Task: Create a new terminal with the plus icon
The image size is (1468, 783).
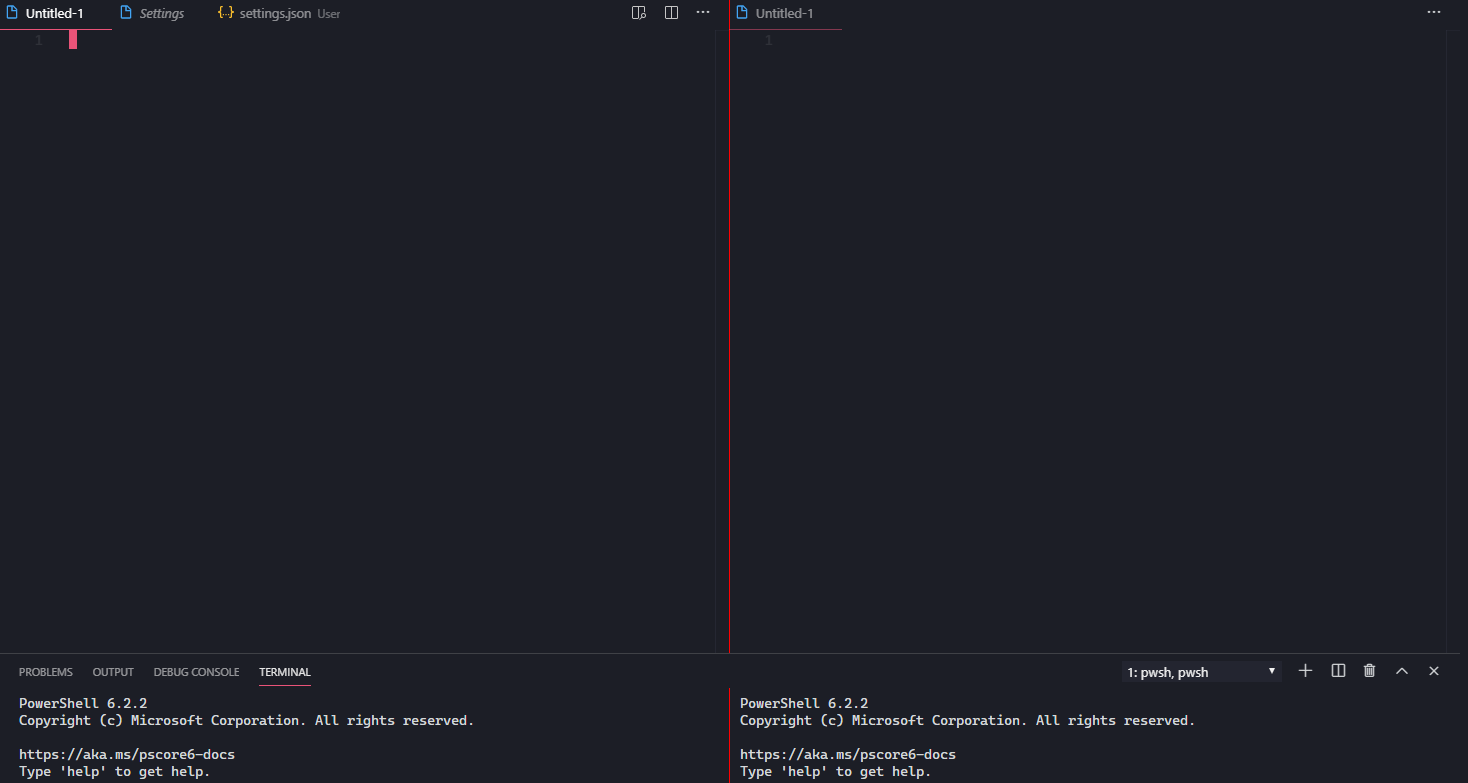Action: point(1304,671)
